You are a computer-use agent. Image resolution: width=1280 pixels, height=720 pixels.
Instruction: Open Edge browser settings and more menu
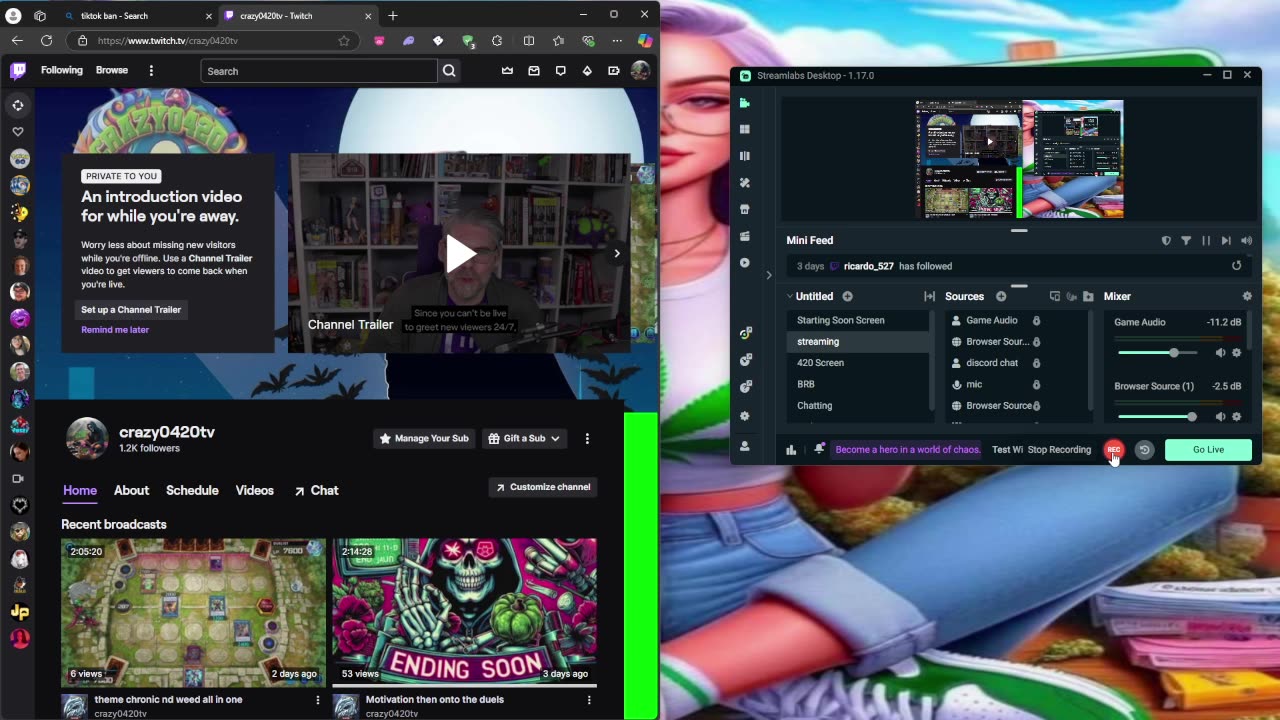(617, 41)
